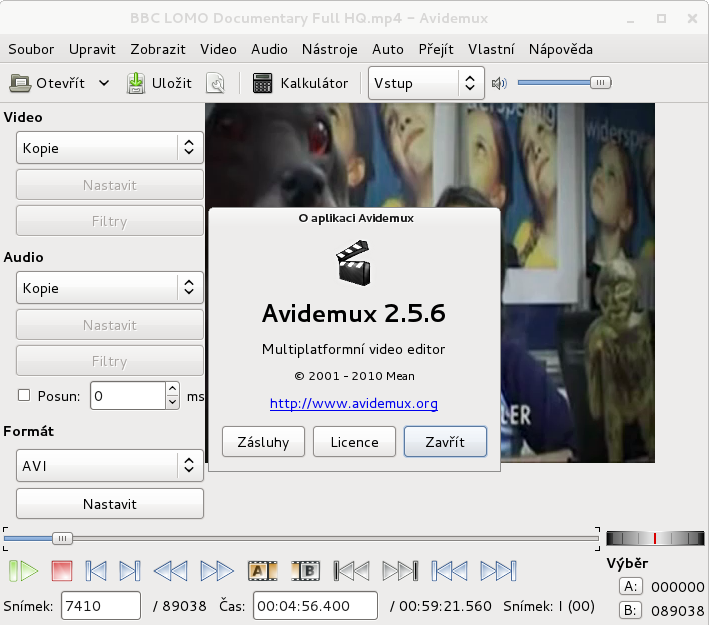709x625 pixels.
Task: Click the Čas time input field
Action: 315,605
